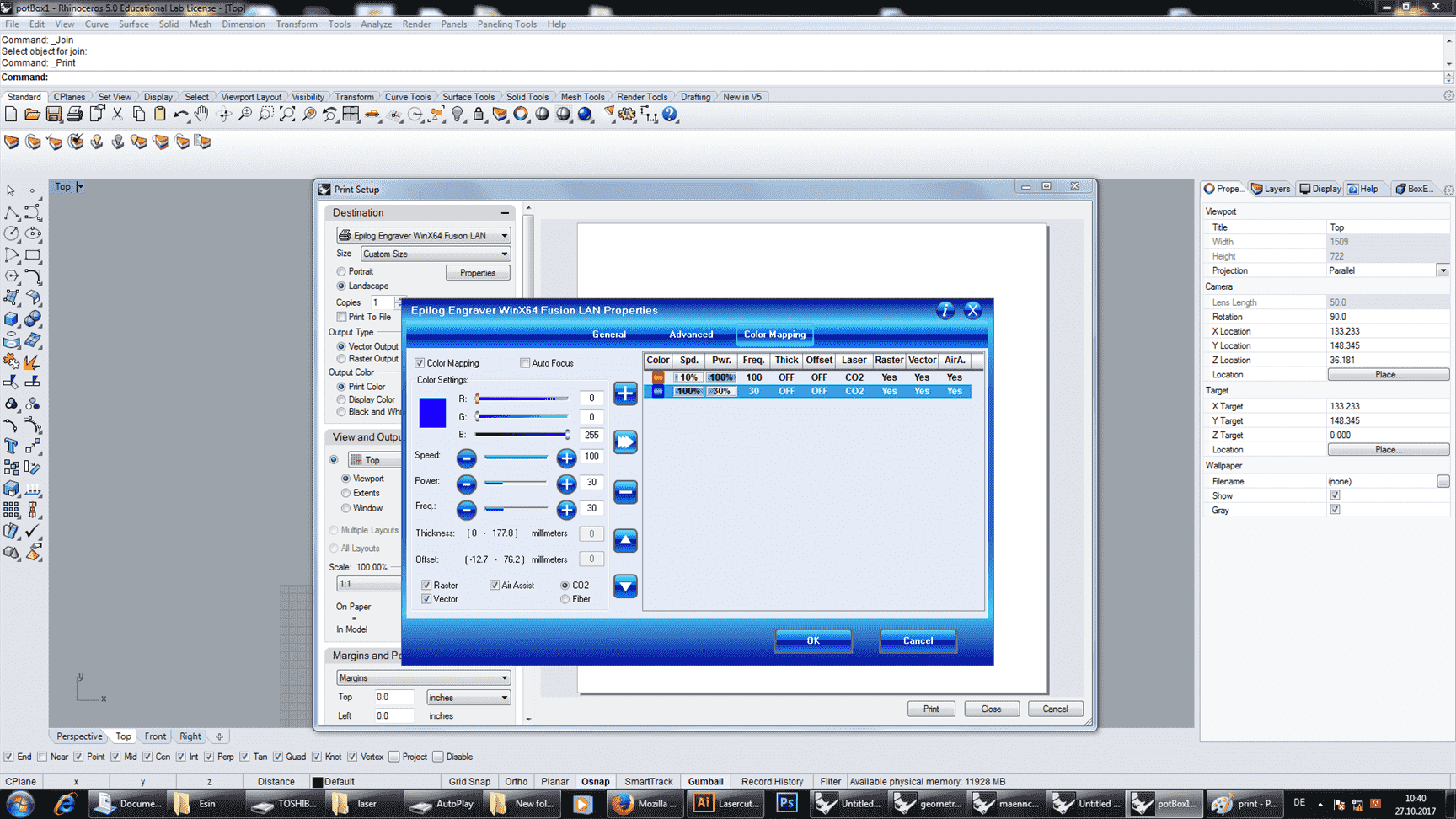Enable Auto Focus checkbox

click(525, 363)
